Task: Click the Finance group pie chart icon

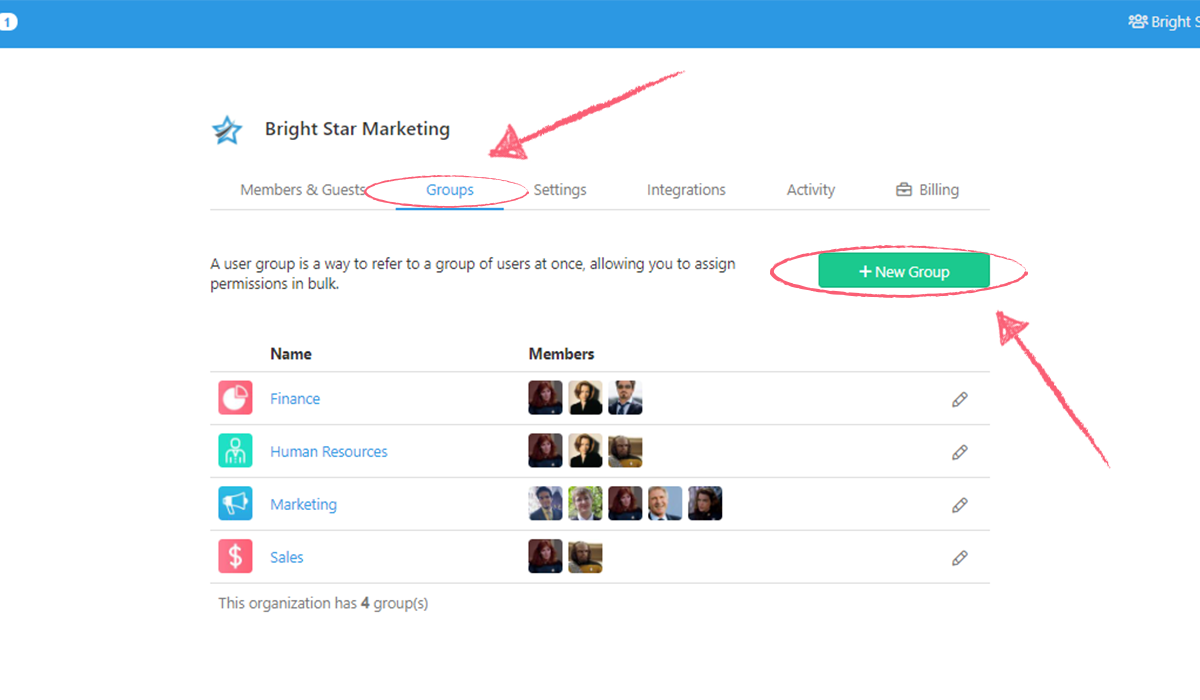Action: pos(235,398)
